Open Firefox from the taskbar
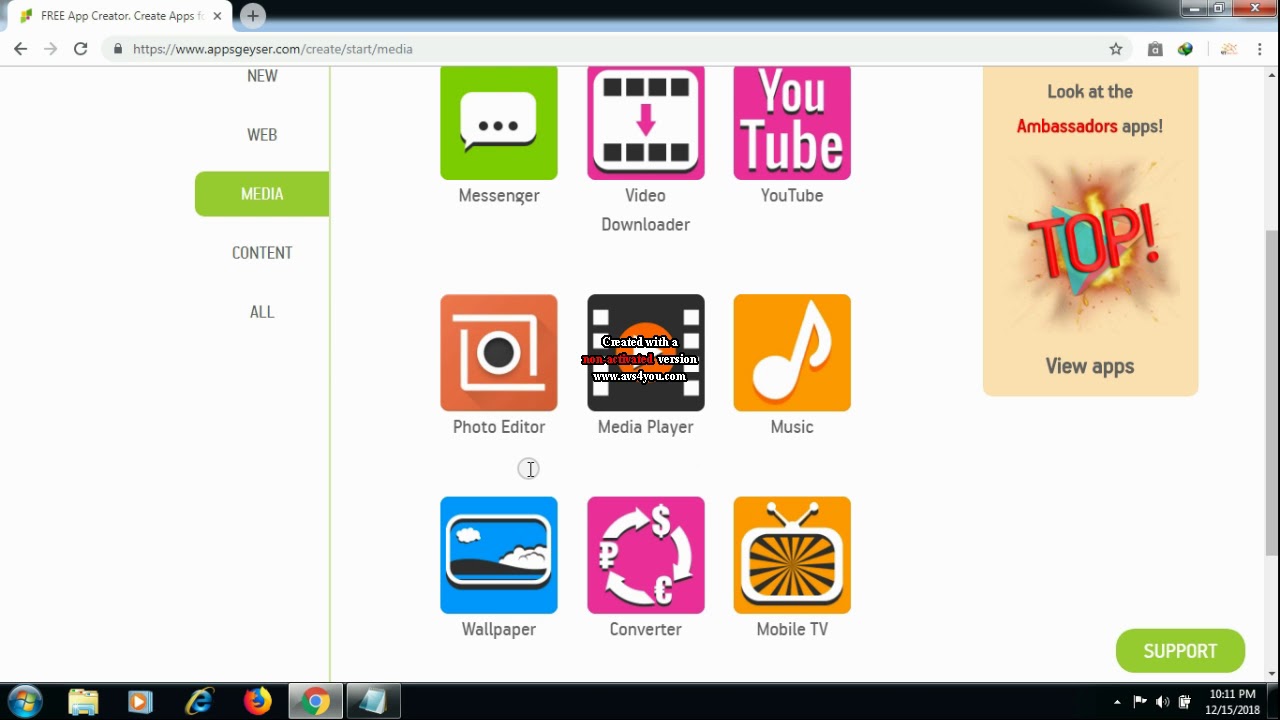1280x720 pixels. point(257,701)
